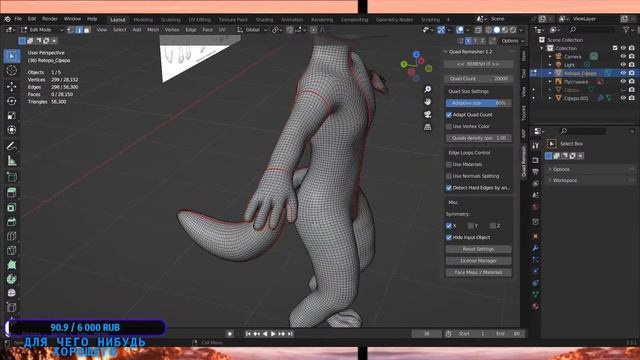Pick the Transform tool
The height and width of the screenshot is (360, 640).
click(x=12, y=130)
